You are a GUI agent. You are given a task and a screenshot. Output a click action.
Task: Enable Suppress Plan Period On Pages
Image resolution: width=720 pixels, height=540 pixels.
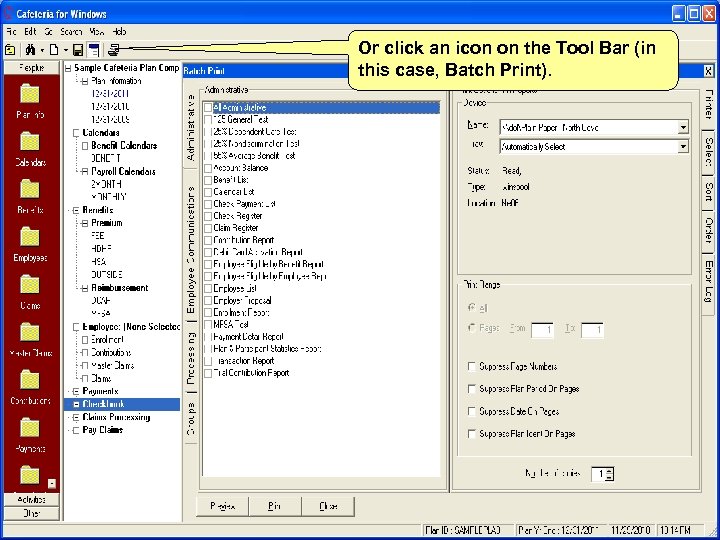coord(471,389)
